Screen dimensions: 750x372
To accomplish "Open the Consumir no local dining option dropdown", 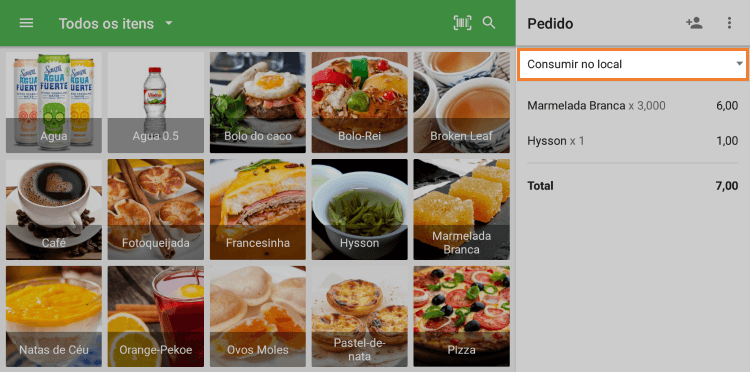I will tap(632, 64).
